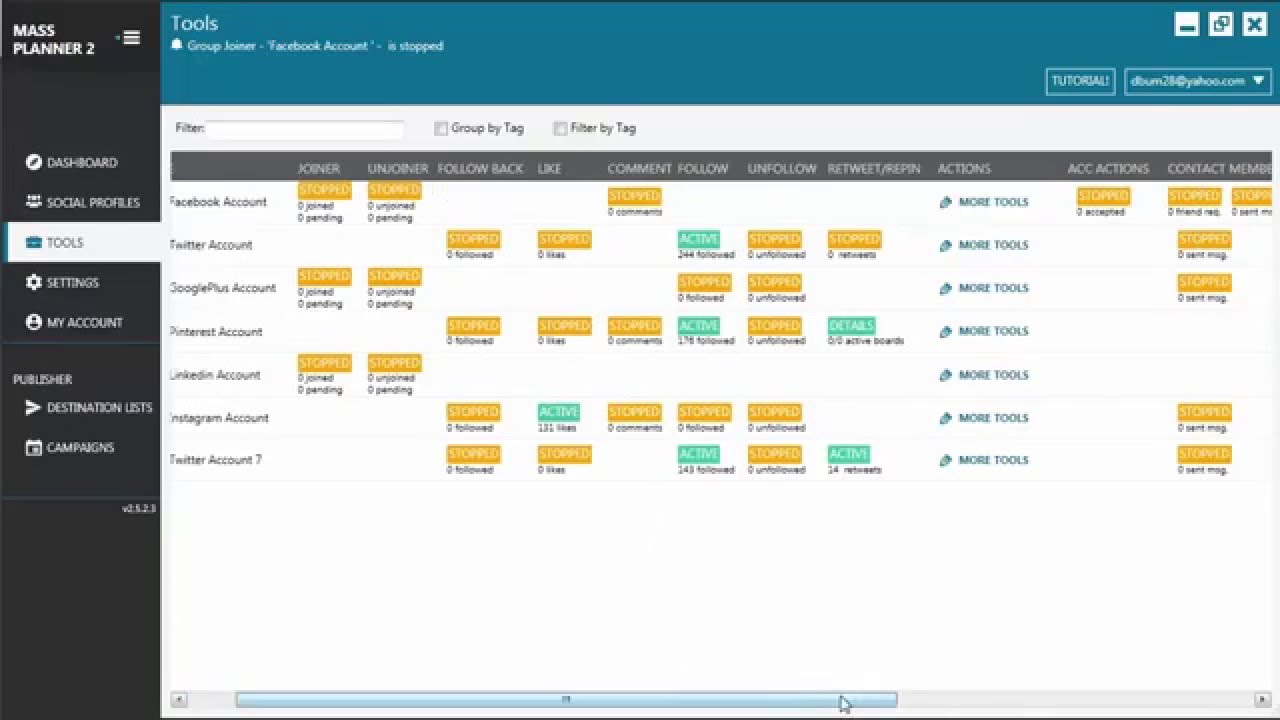Click wrench icon in Linkedin Account row
The width and height of the screenshot is (1280, 720).
[x=946, y=375]
